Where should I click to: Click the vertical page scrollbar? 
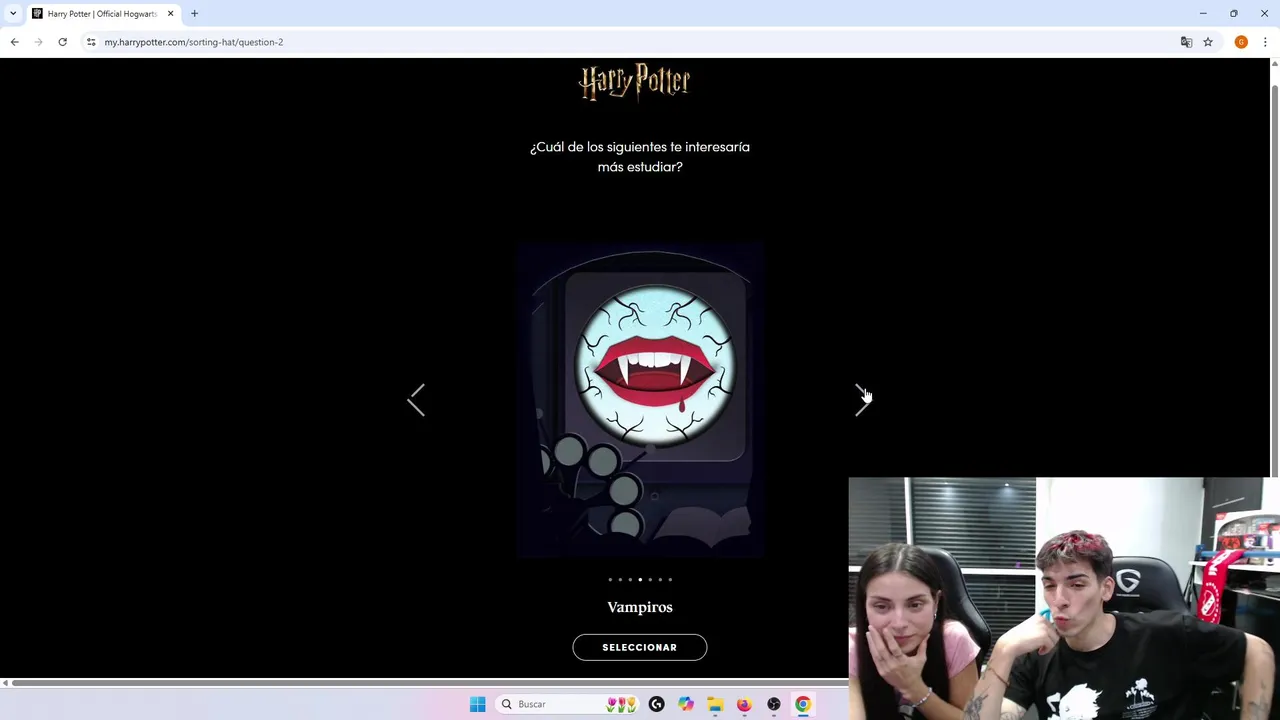click(x=1274, y=280)
